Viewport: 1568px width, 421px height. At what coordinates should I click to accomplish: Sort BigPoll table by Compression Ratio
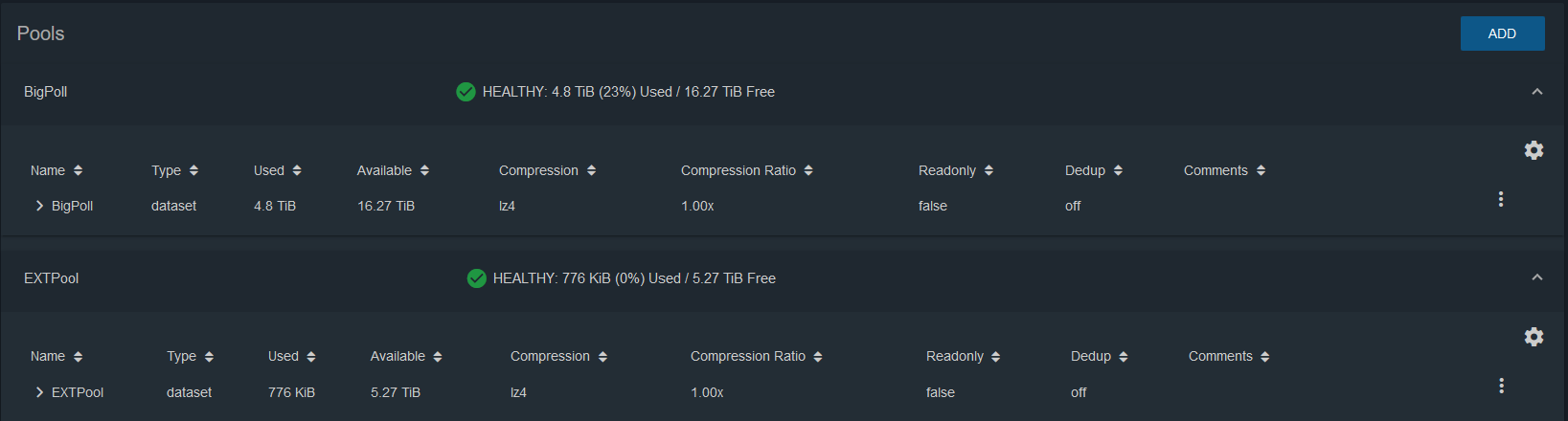(x=747, y=170)
